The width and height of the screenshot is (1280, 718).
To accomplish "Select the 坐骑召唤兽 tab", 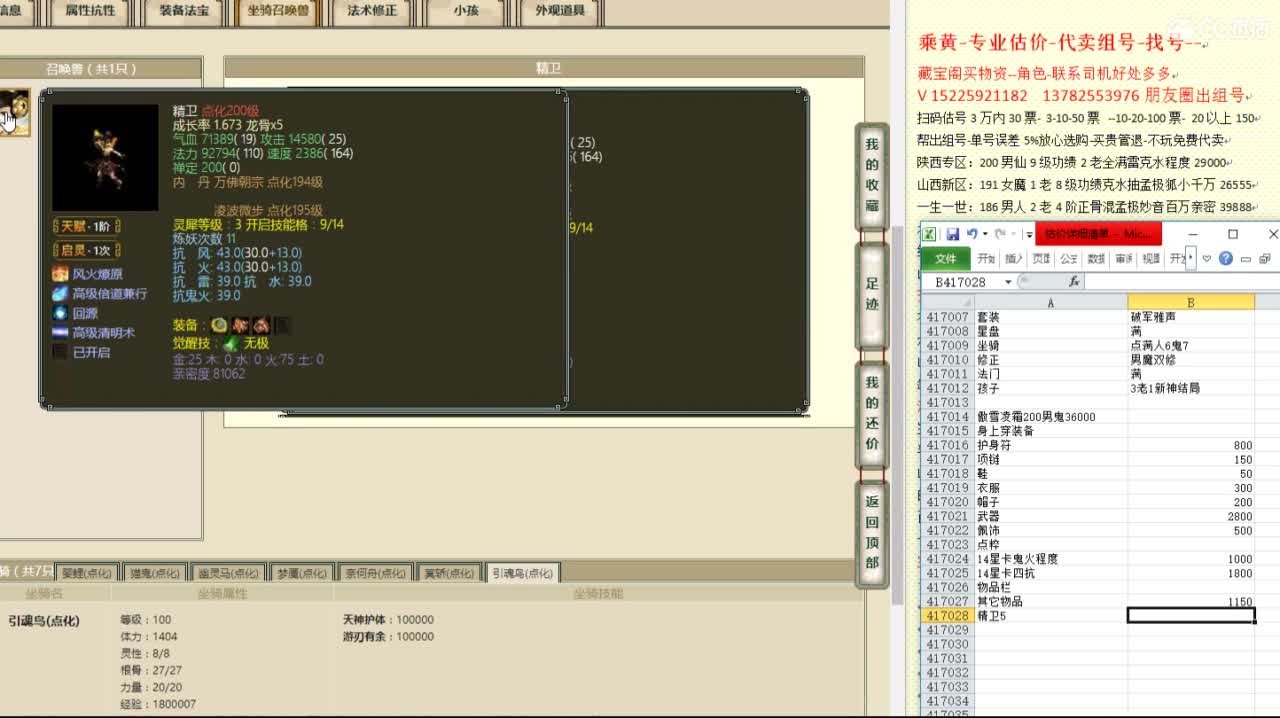I will point(278,12).
